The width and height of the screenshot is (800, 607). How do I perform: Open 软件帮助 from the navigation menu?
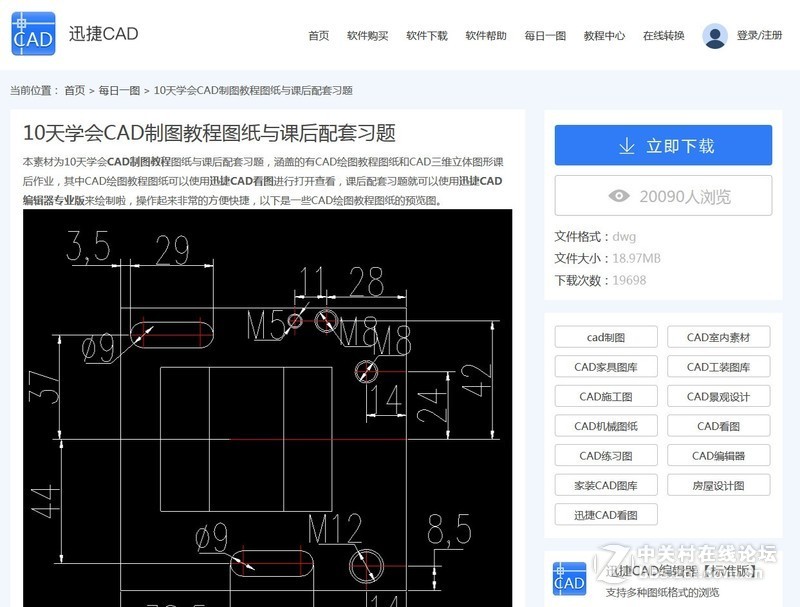click(x=487, y=36)
